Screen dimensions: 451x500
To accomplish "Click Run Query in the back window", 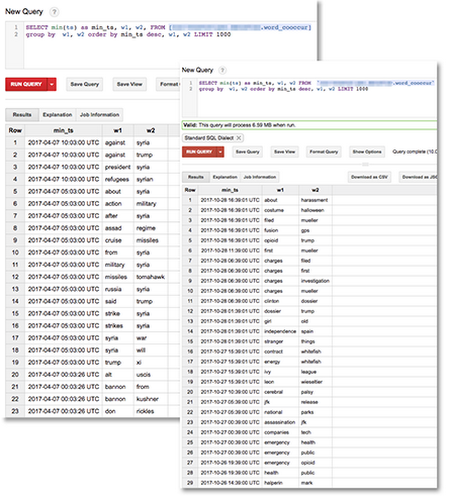I will coord(26,84).
